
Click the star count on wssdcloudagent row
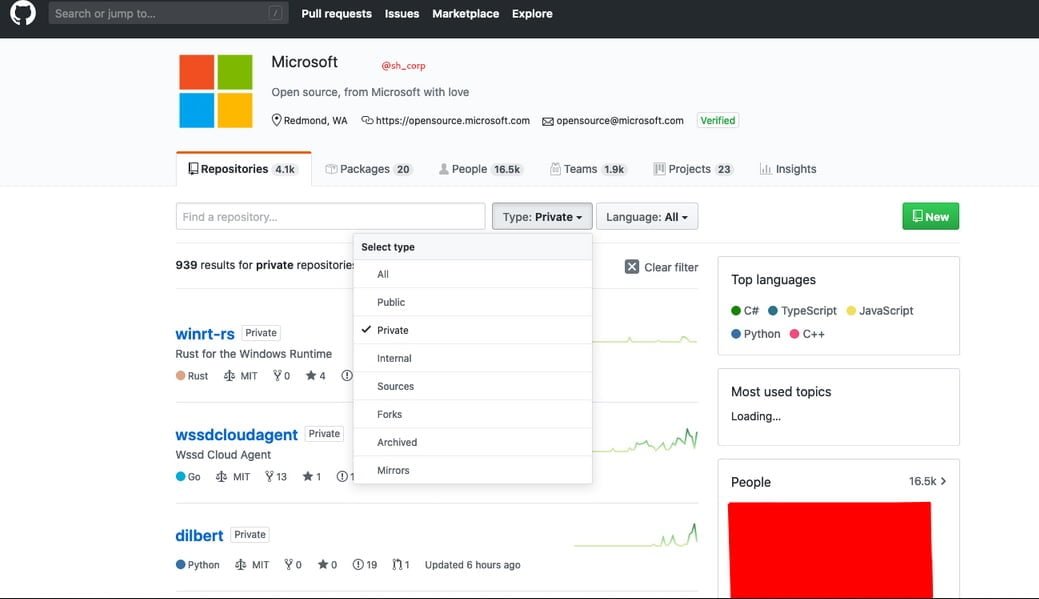318,476
